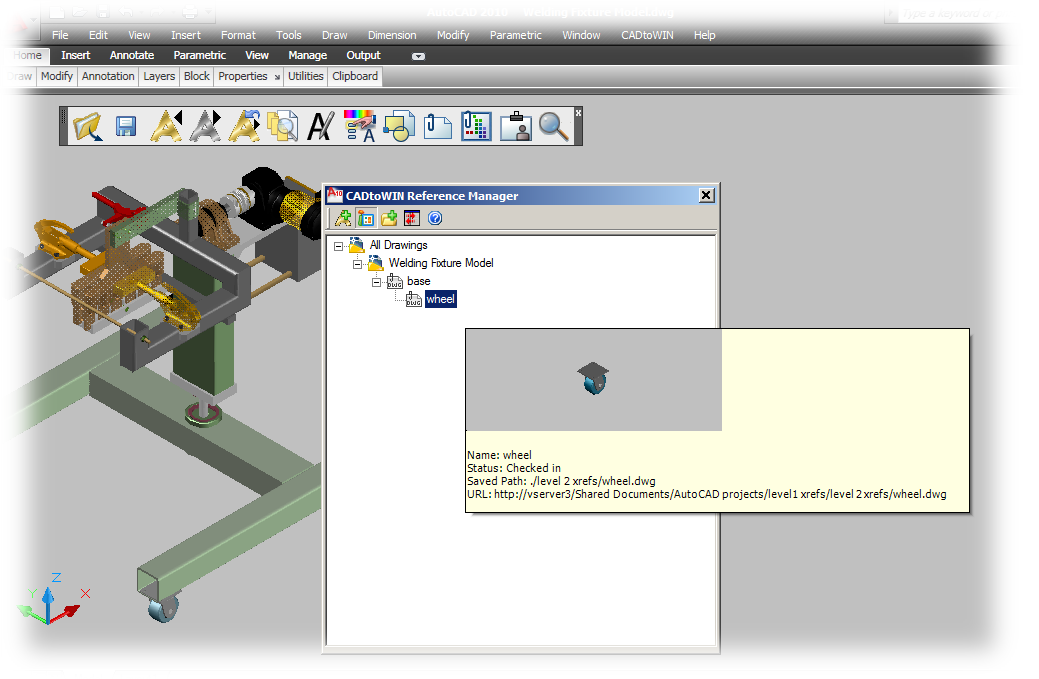Click the tree view icon in Reference Manager

click(366, 218)
